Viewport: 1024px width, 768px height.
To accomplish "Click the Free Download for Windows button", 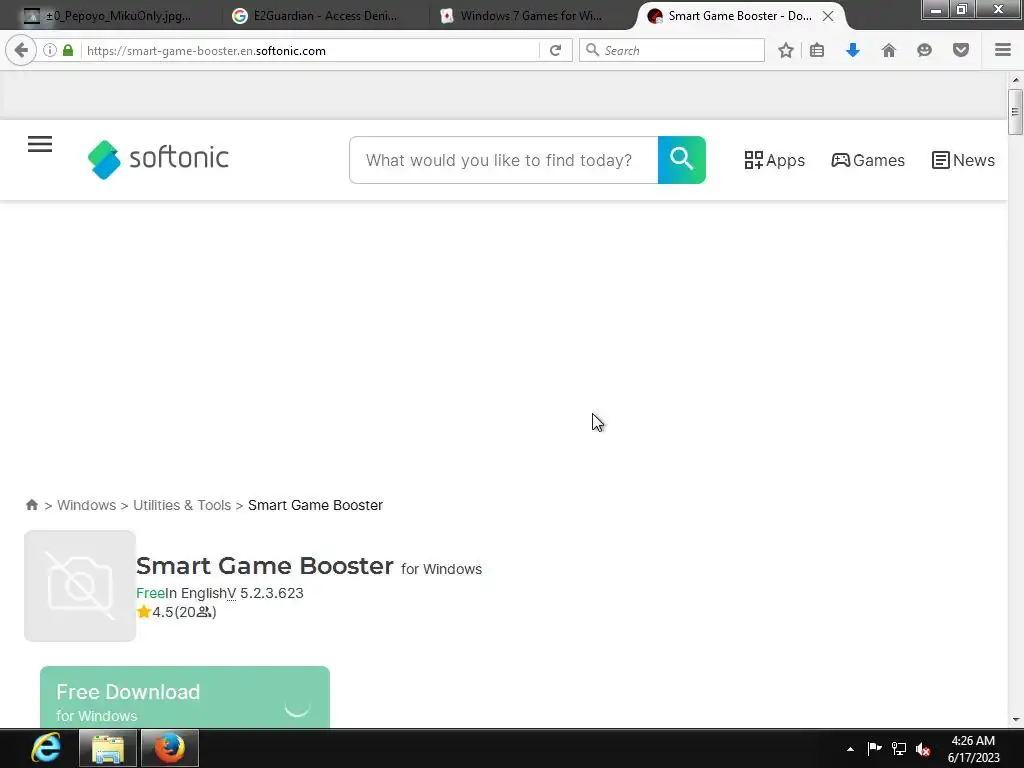I will click(185, 697).
